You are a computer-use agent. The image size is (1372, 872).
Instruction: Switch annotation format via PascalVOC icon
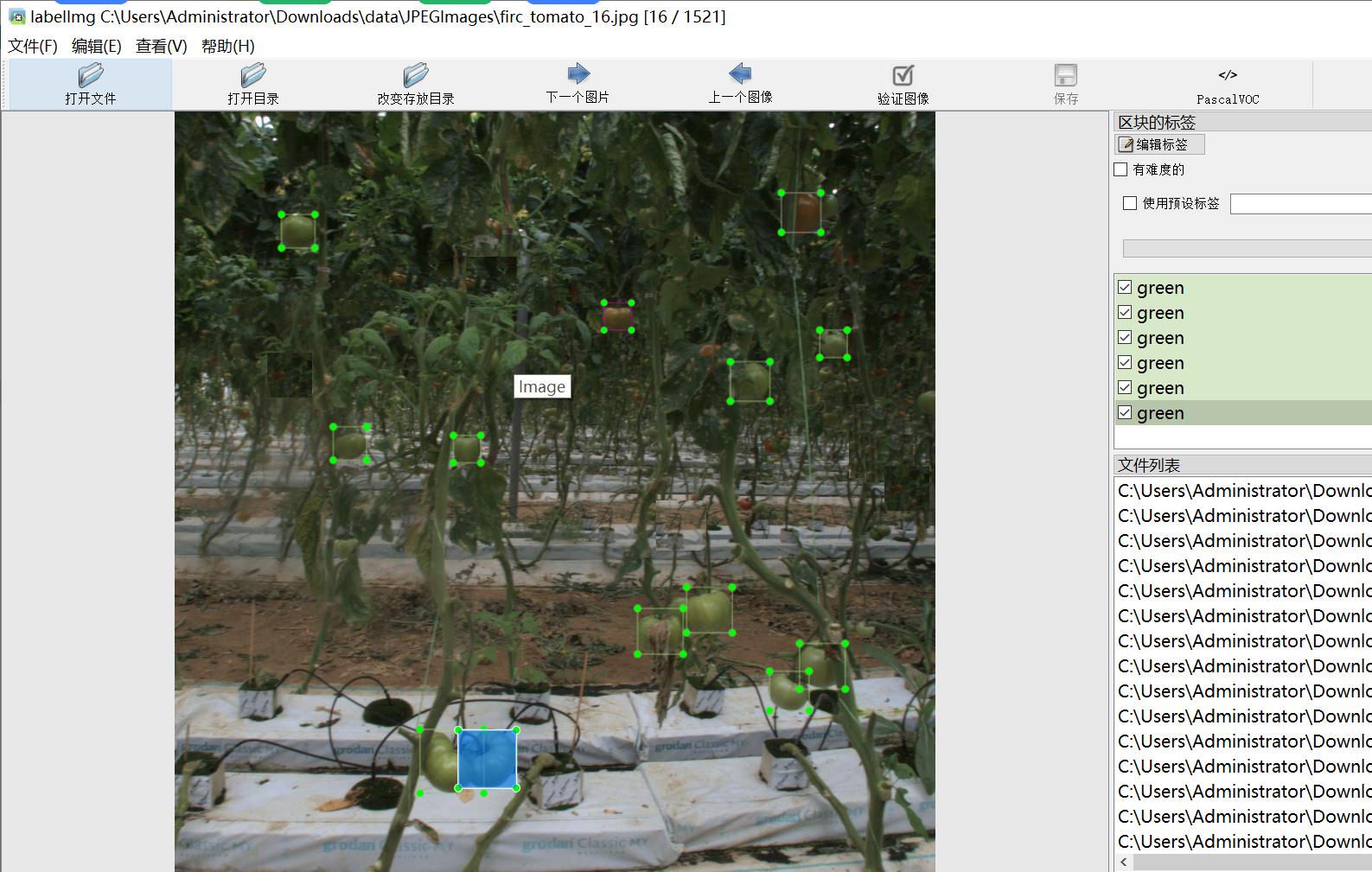[1228, 75]
